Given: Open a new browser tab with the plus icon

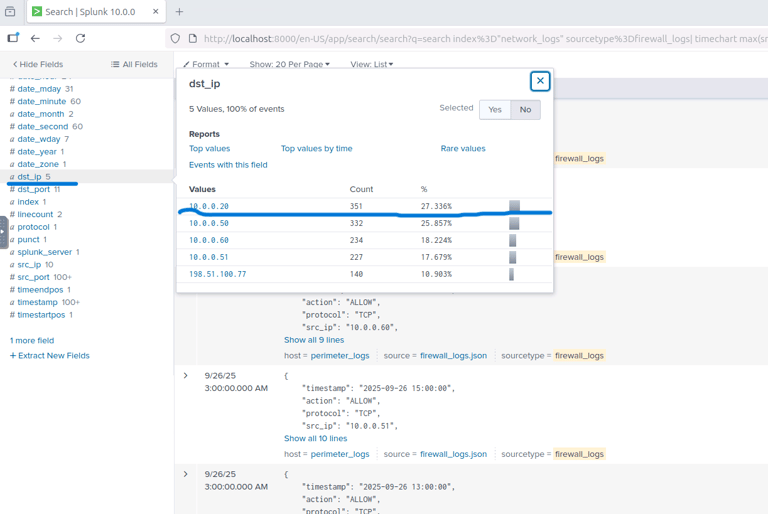Looking at the screenshot, I should [x=179, y=12].
